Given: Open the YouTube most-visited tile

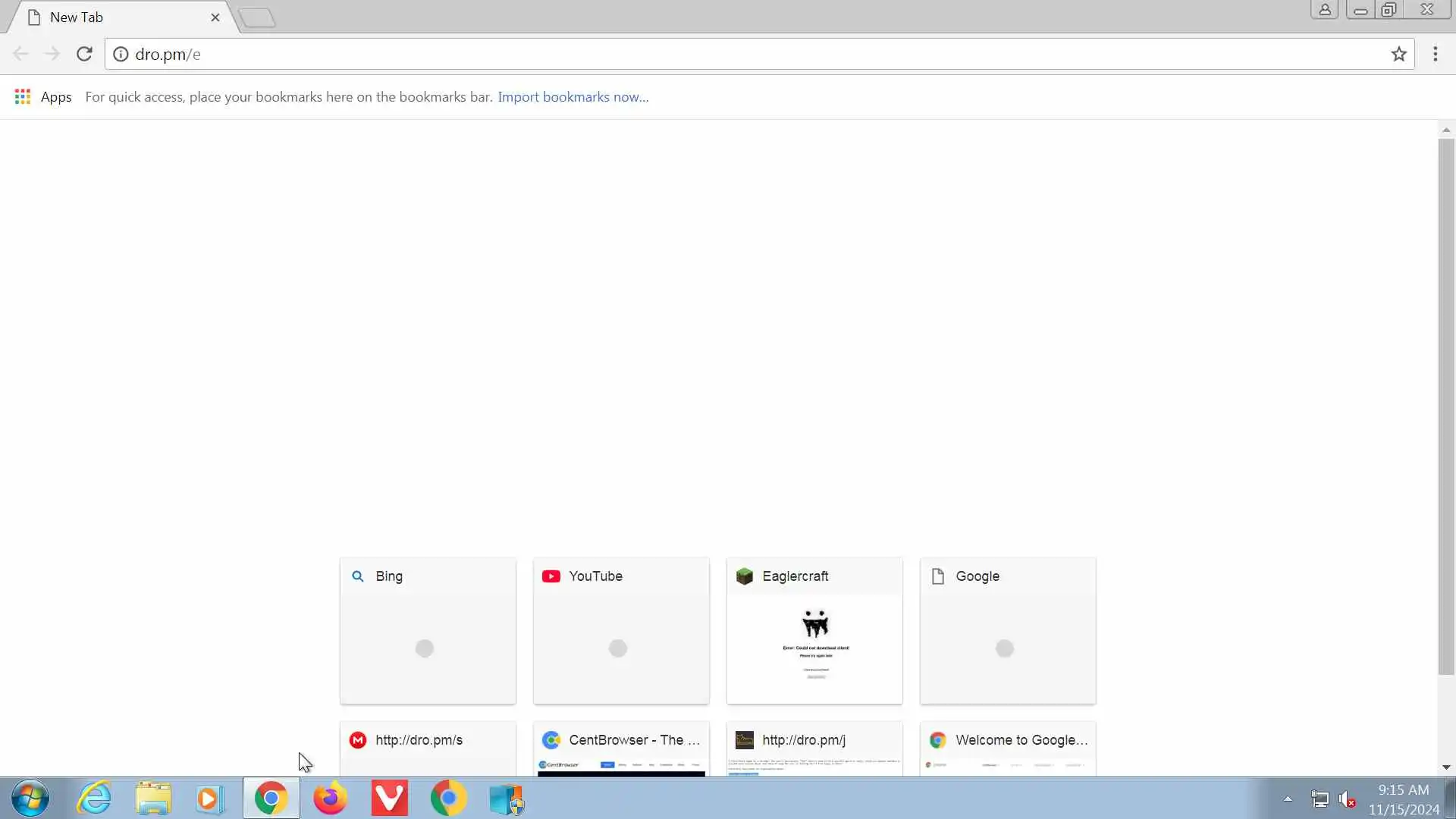Looking at the screenshot, I should coord(621,631).
